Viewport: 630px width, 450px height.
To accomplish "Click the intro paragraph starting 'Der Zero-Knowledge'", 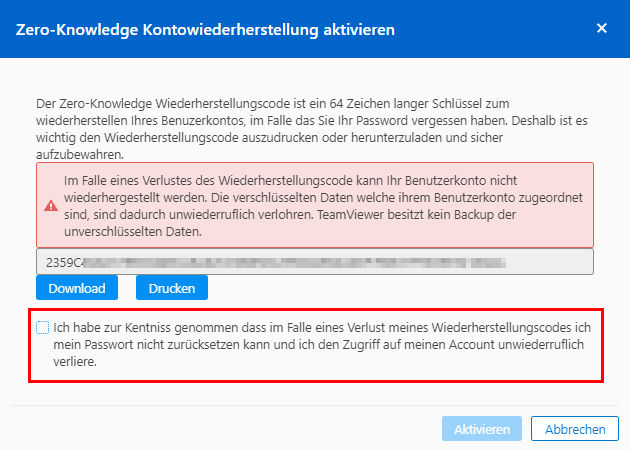I will 312,129.
